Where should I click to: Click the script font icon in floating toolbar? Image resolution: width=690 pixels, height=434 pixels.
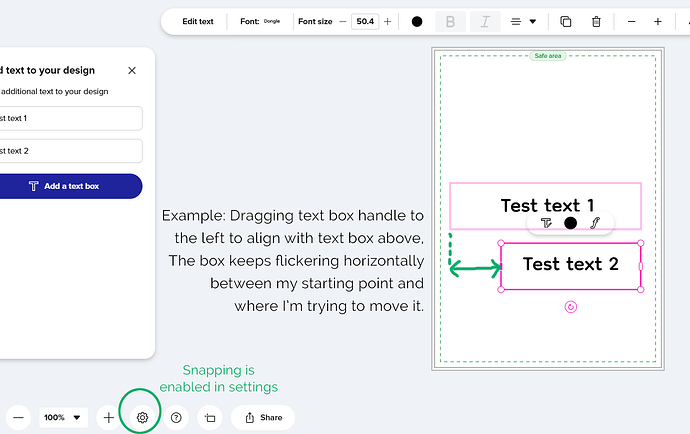tap(595, 223)
